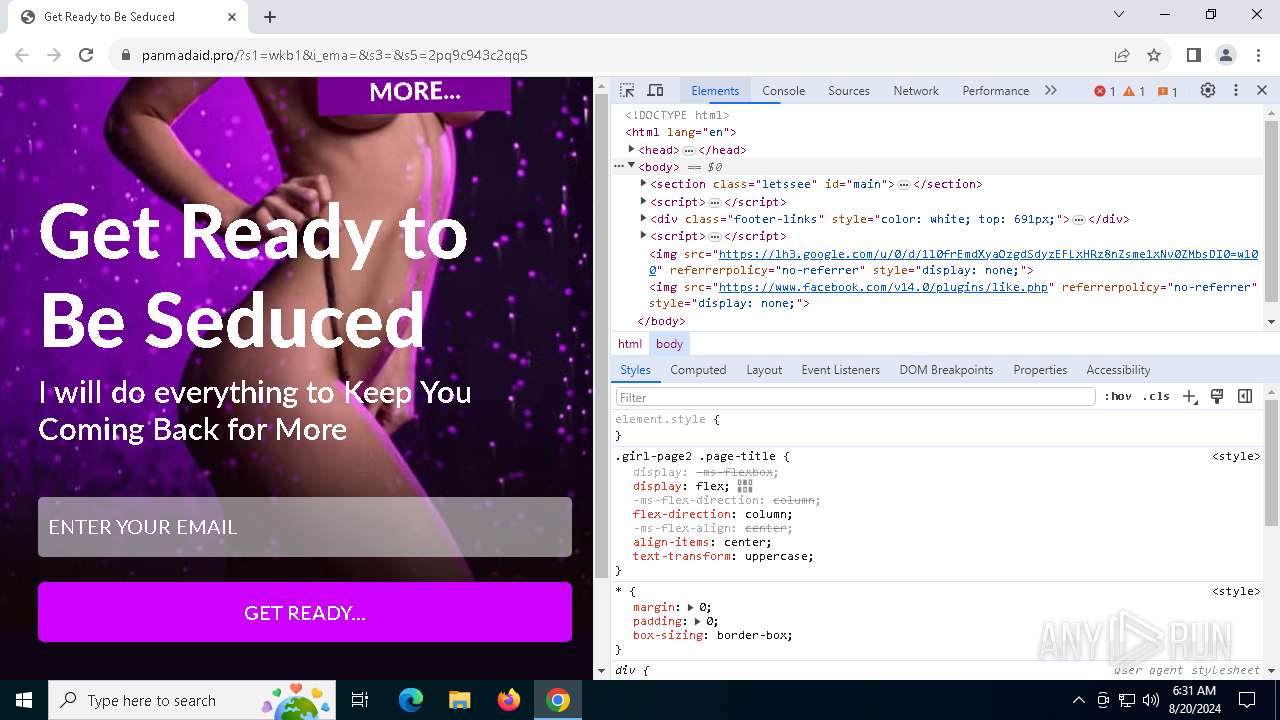Toggle the .cls element classes button
Screen dimensions: 1280x720
(x=1156, y=397)
